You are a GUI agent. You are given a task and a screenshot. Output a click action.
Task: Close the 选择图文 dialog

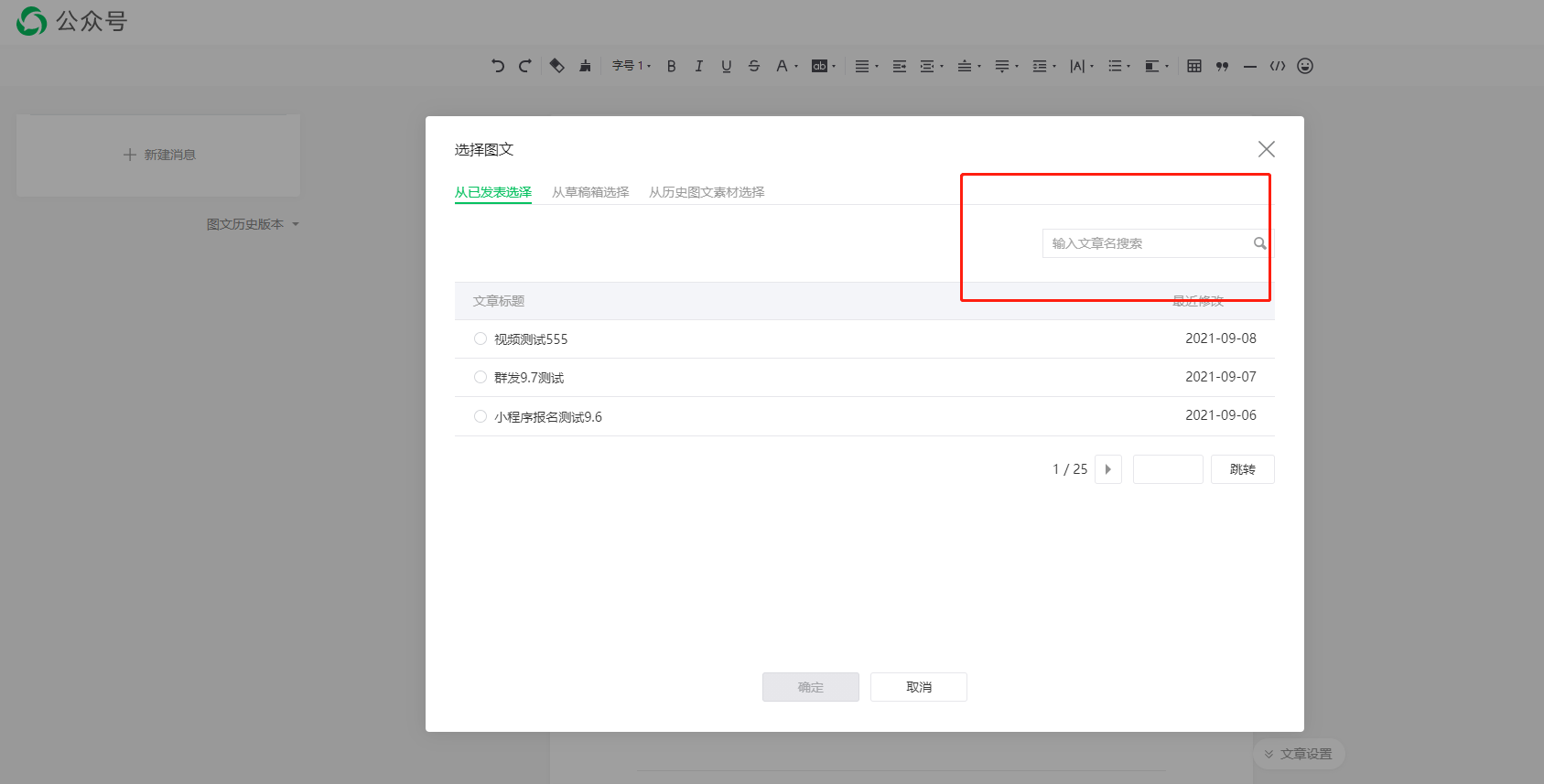[1267, 149]
